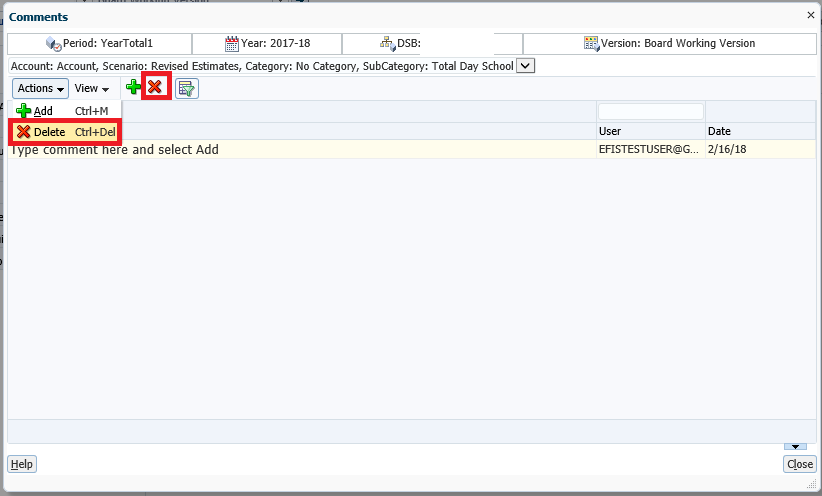Click the Period: YearTotal1 clock icon

(x=53, y=44)
